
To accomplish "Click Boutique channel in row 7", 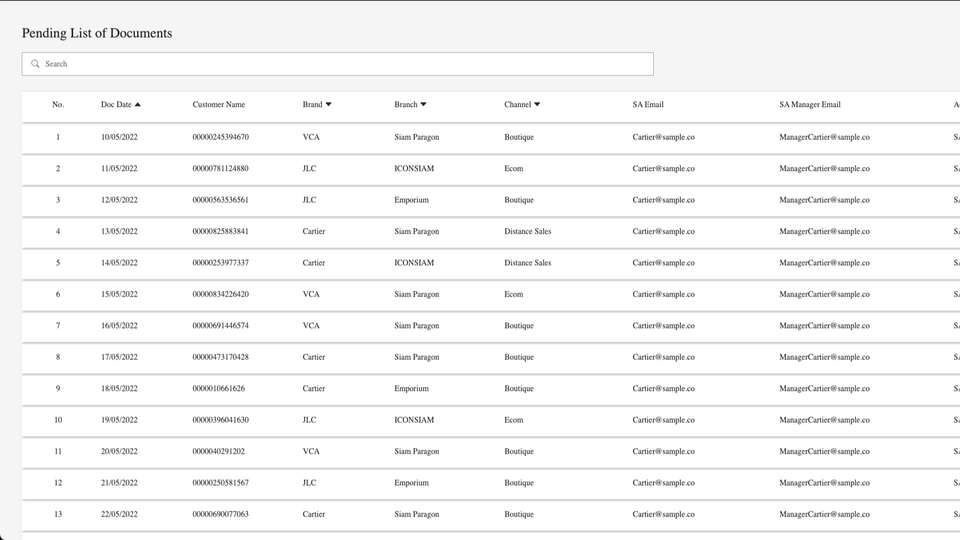I will tap(519, 326).
